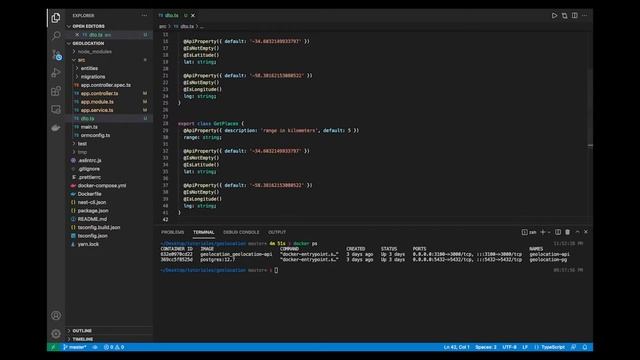The height and width of the screenshot is (360, 640).
Task: Click the master branch in status bar
Action: click(x=75, y=347)
